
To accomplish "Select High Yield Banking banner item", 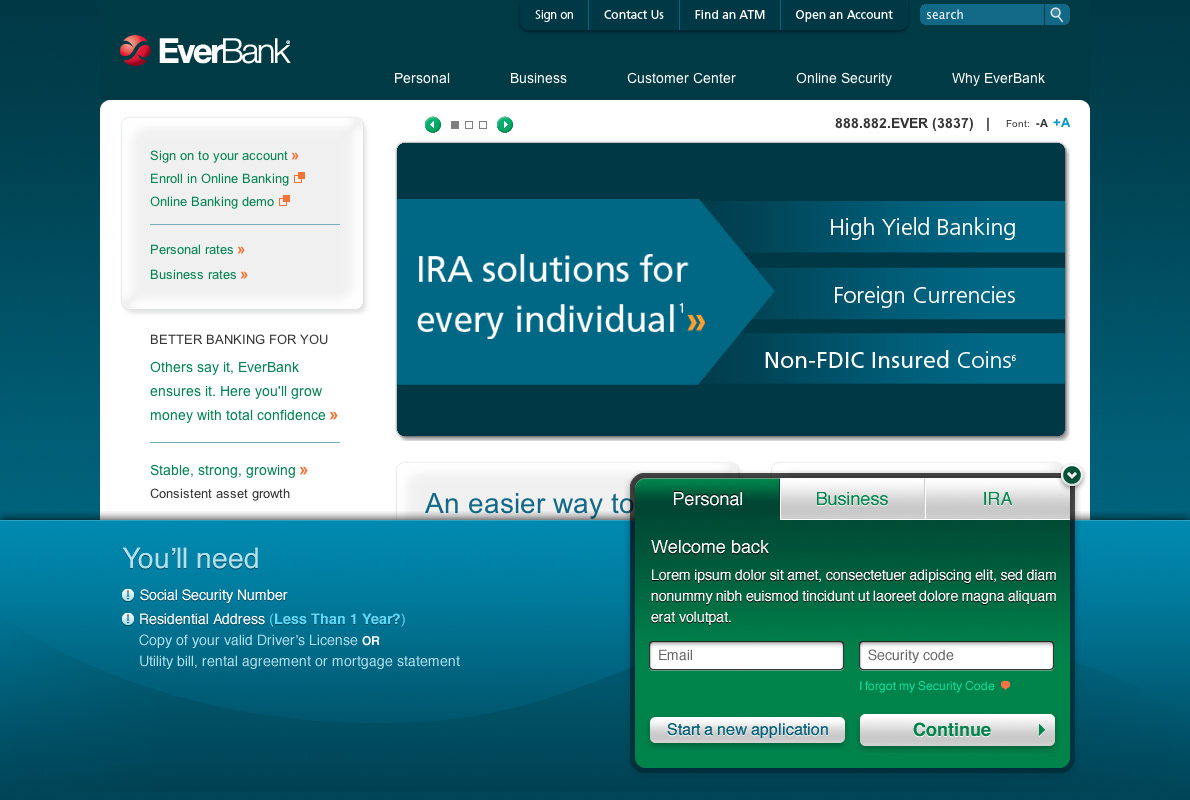I will tap(922, 227).
